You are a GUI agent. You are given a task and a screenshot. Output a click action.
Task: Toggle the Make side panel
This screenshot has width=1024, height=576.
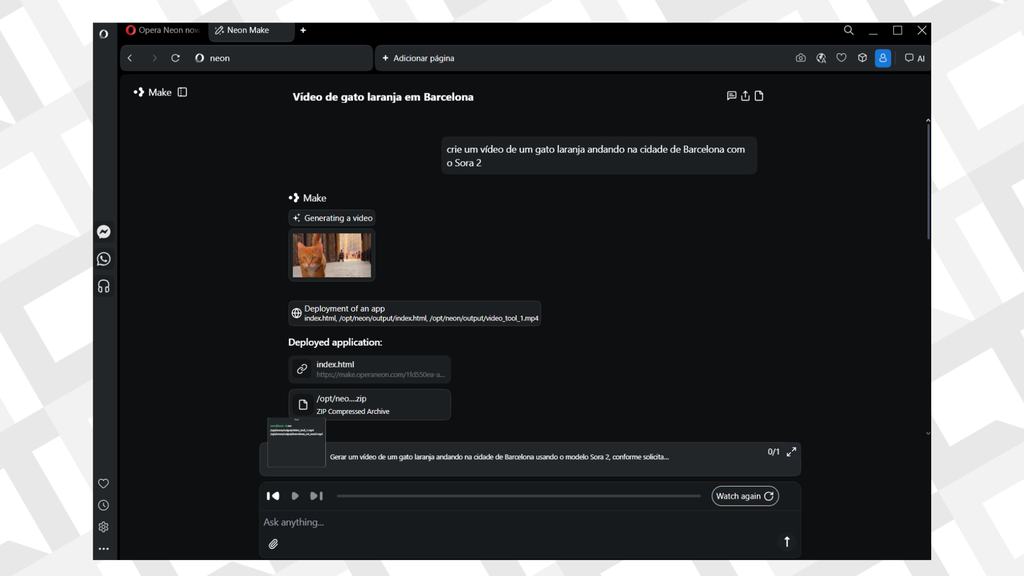pos(182,92)
